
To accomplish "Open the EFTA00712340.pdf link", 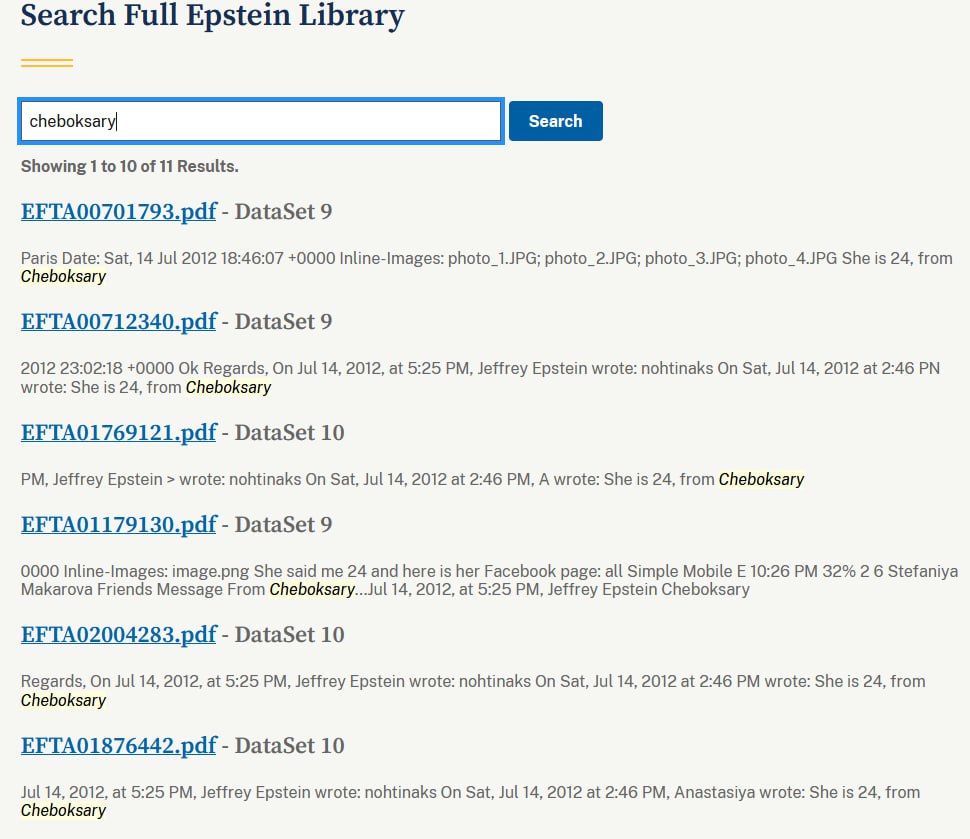I will (x=119, y=322).
